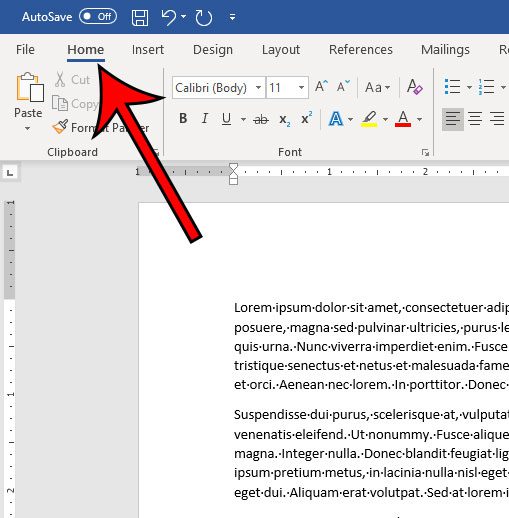Click the Save floppy disk icon
This screenshot has width=509, height=518.
(x=140, y=17)
